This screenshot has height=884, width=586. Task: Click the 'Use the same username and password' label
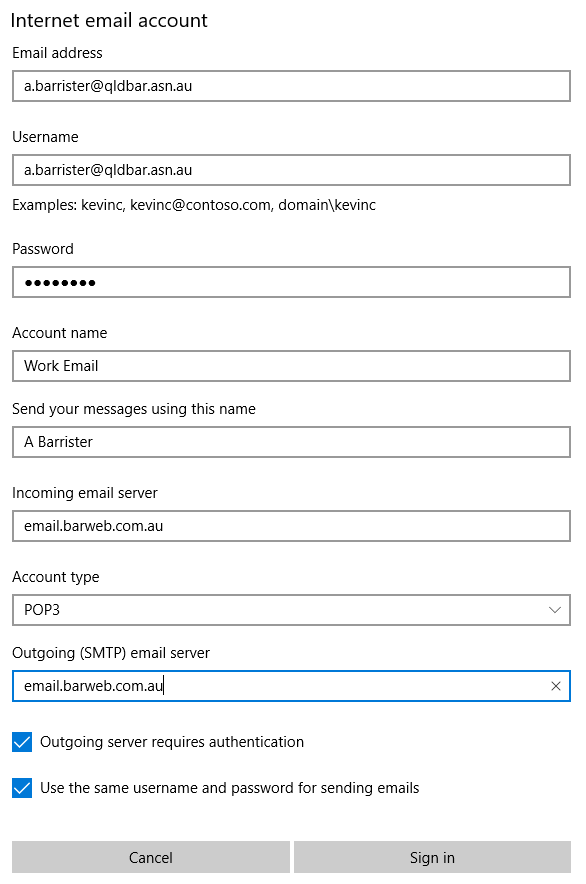tap(230, 788)
